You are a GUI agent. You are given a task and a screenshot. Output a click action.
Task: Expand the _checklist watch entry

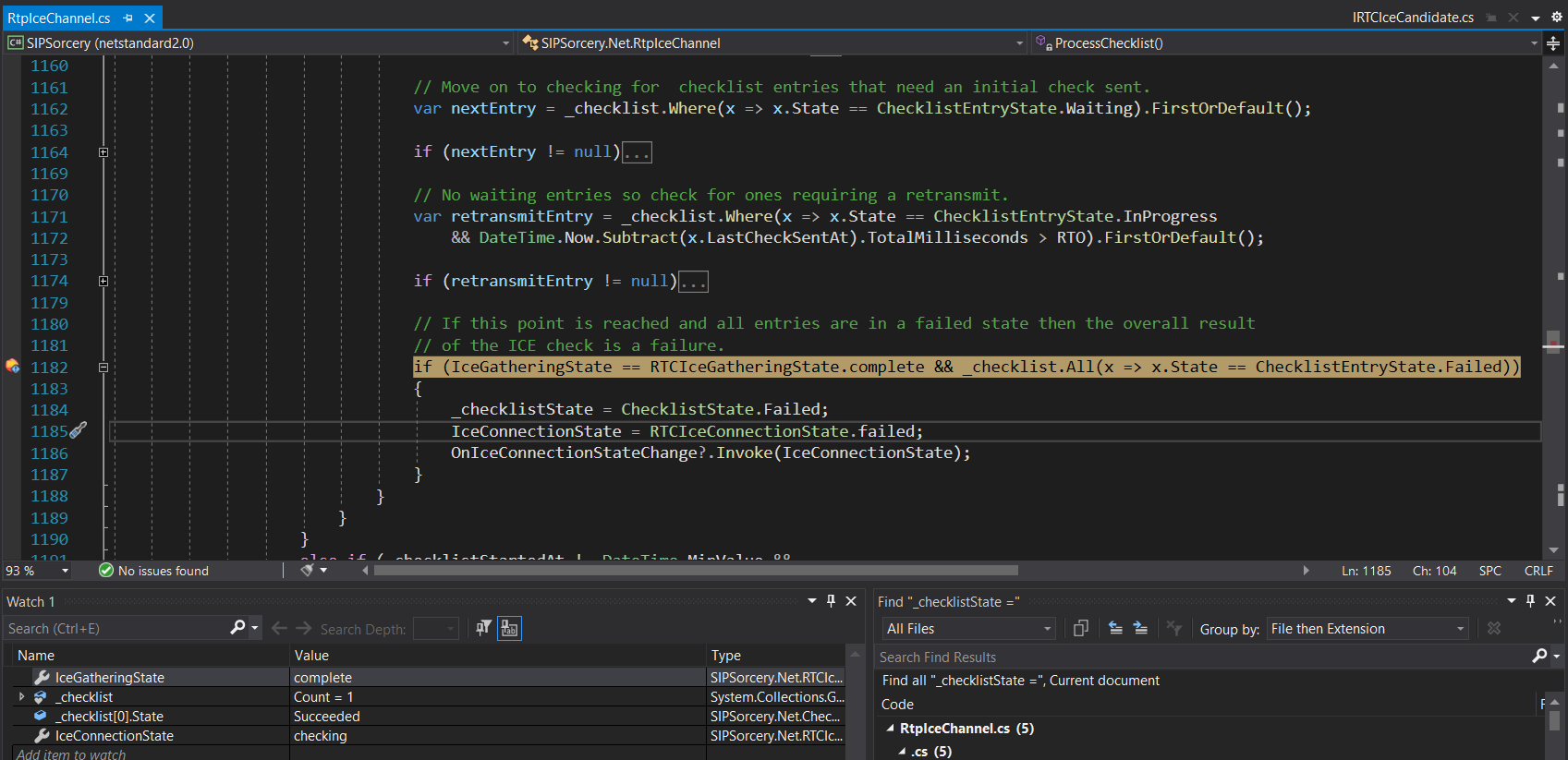tap(22, 697)
